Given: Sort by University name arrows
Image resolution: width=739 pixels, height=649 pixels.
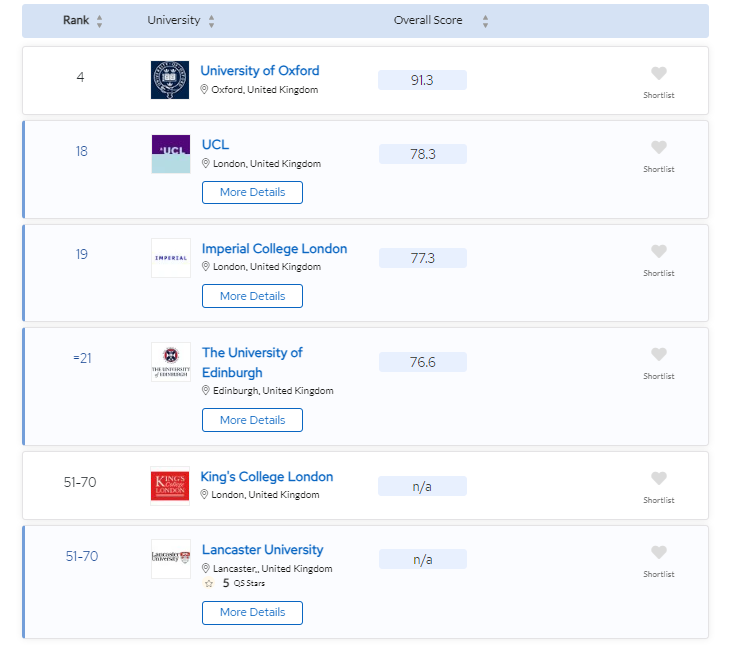Looking at the screenshot, I should [x=212, y=21].
